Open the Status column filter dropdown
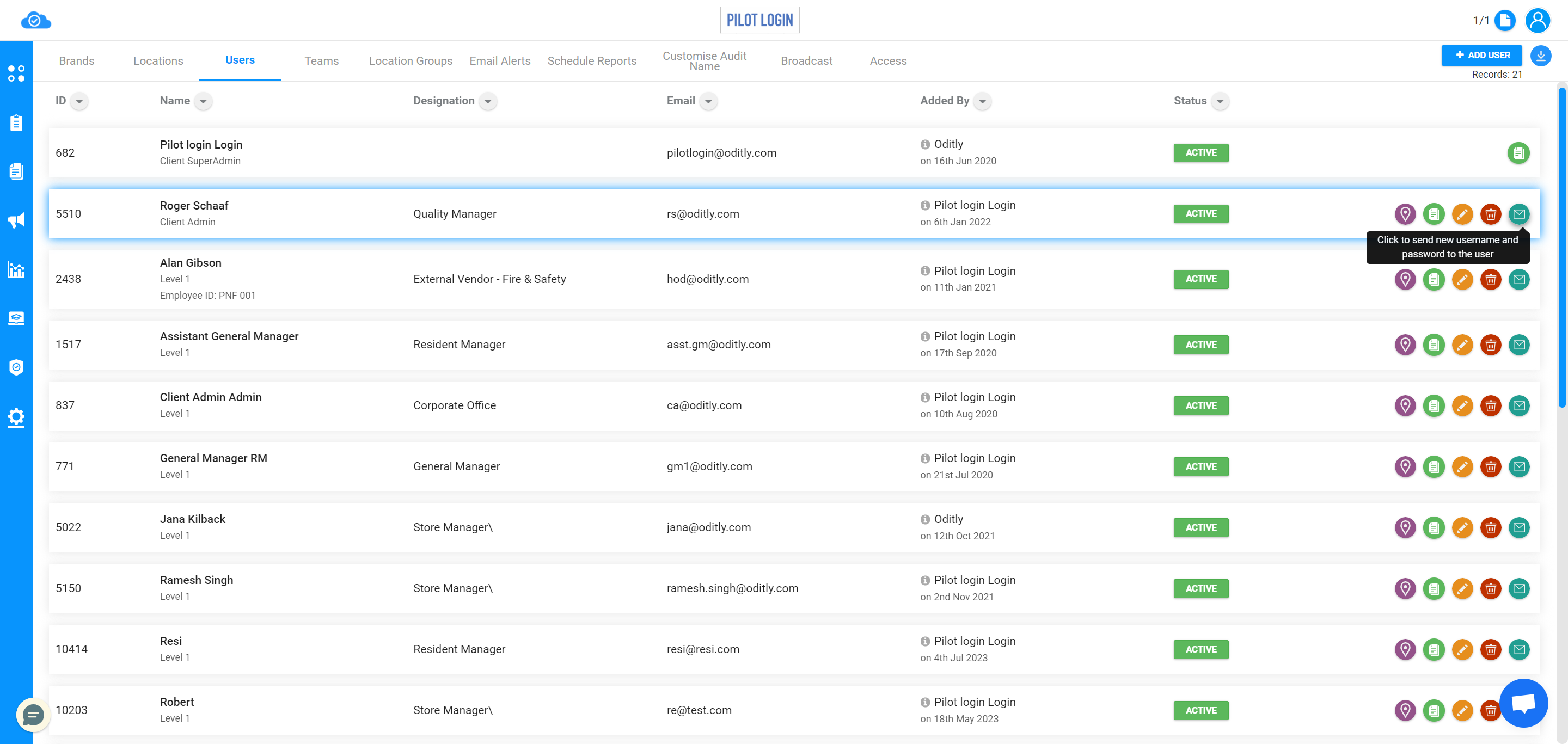The height and width of the screenshot is (744, 1568). pos(1220,101)
